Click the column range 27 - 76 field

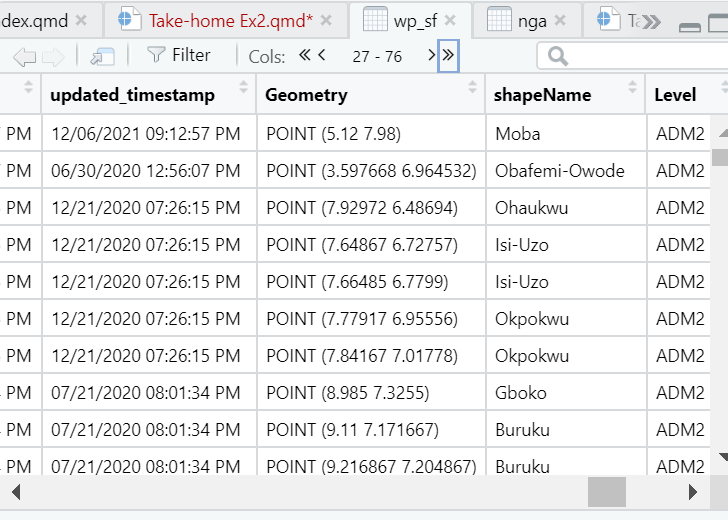(377, 57)
